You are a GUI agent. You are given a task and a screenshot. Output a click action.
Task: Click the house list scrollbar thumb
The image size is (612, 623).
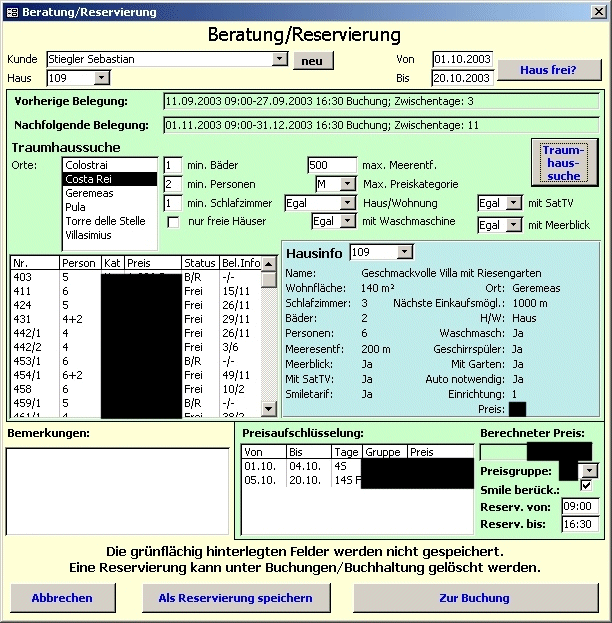tap(269, 279)
